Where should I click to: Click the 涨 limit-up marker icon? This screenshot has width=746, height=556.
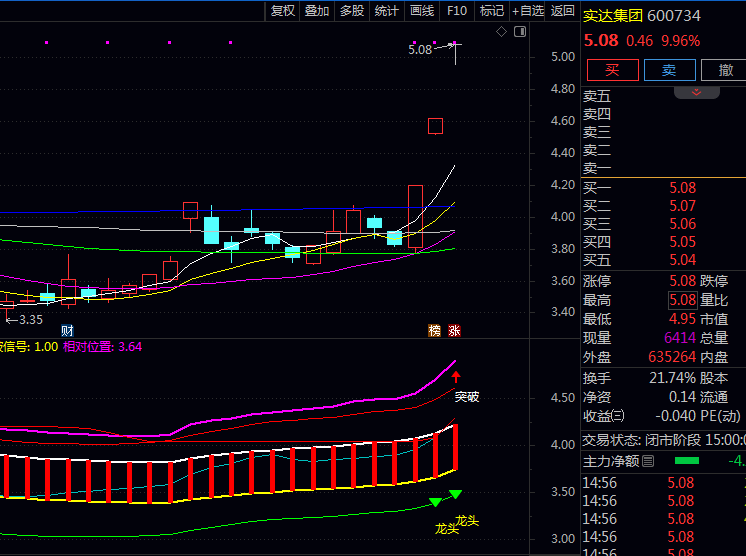point(455,330)
